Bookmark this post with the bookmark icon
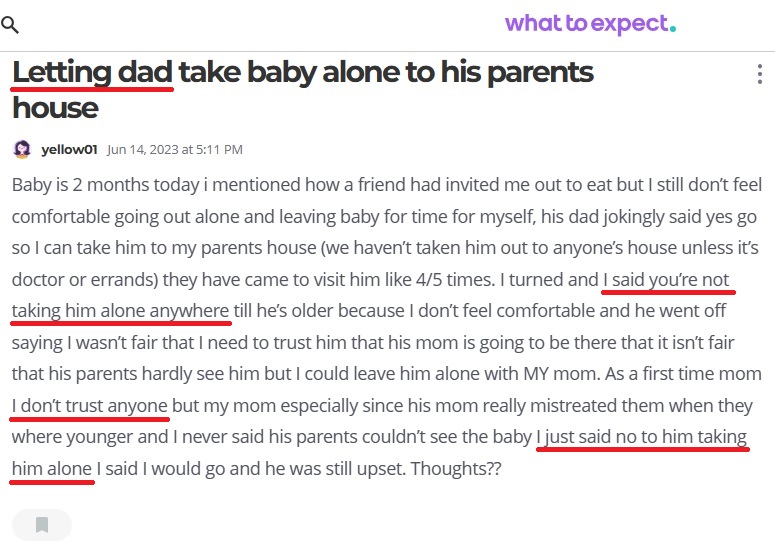 click(x=42, y=525)
